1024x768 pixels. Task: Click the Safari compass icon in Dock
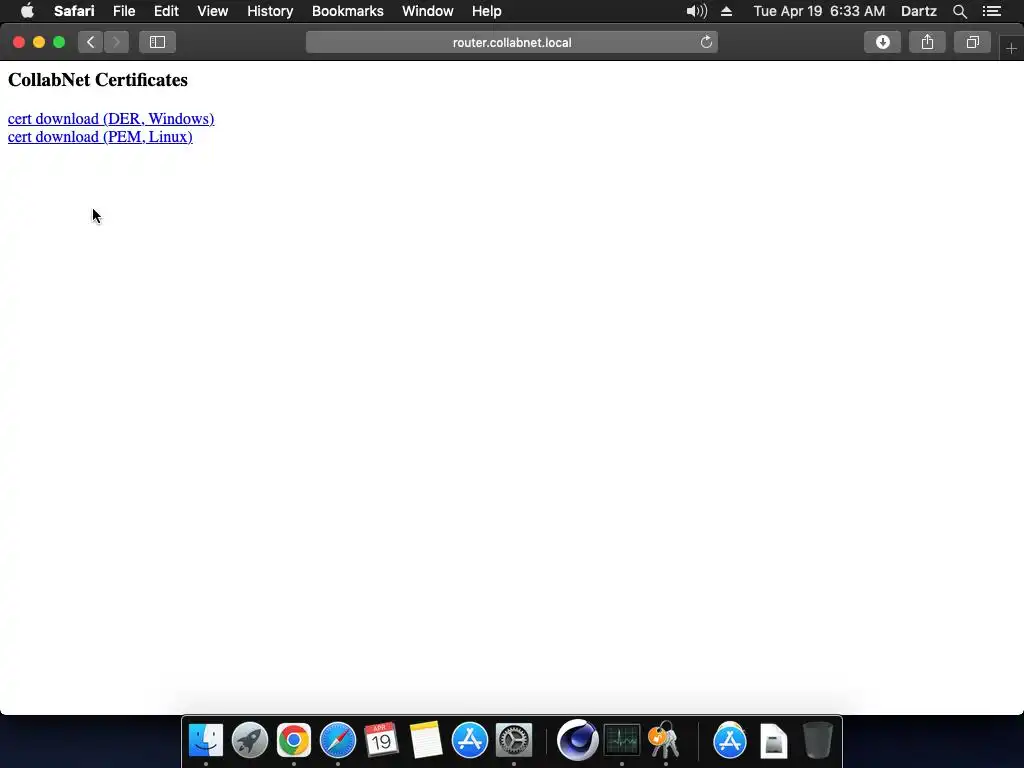(x=338, y=741)
